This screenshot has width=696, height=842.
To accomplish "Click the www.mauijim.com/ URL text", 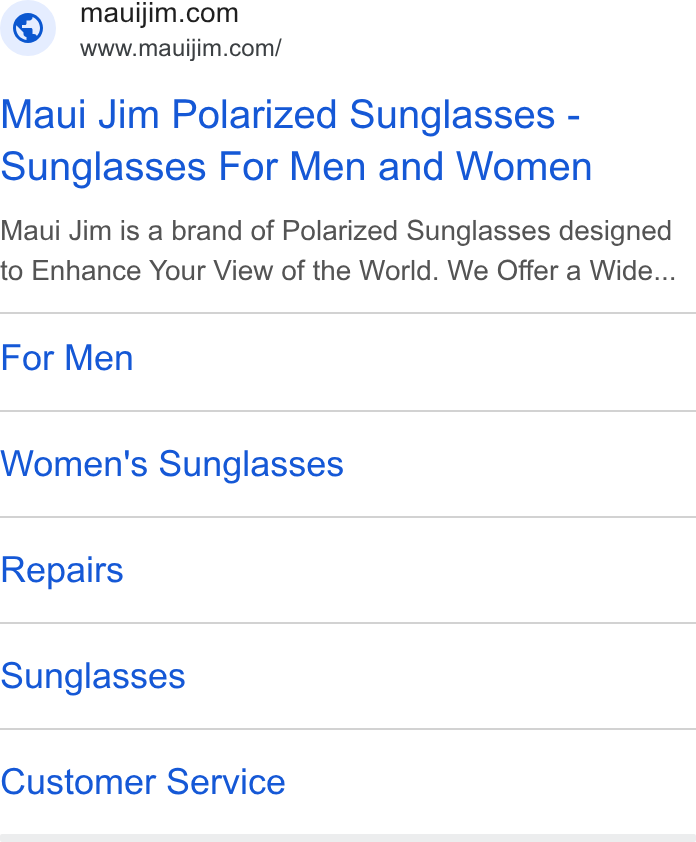I will click(180, 48).
